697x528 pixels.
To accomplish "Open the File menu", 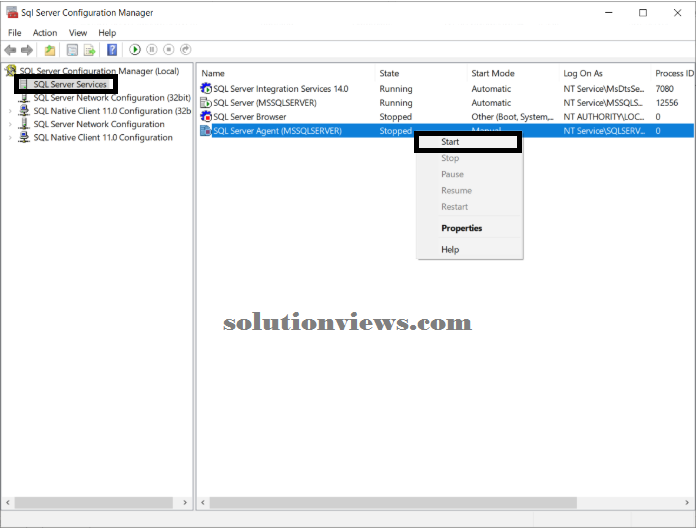I will (x=15, y=33).
